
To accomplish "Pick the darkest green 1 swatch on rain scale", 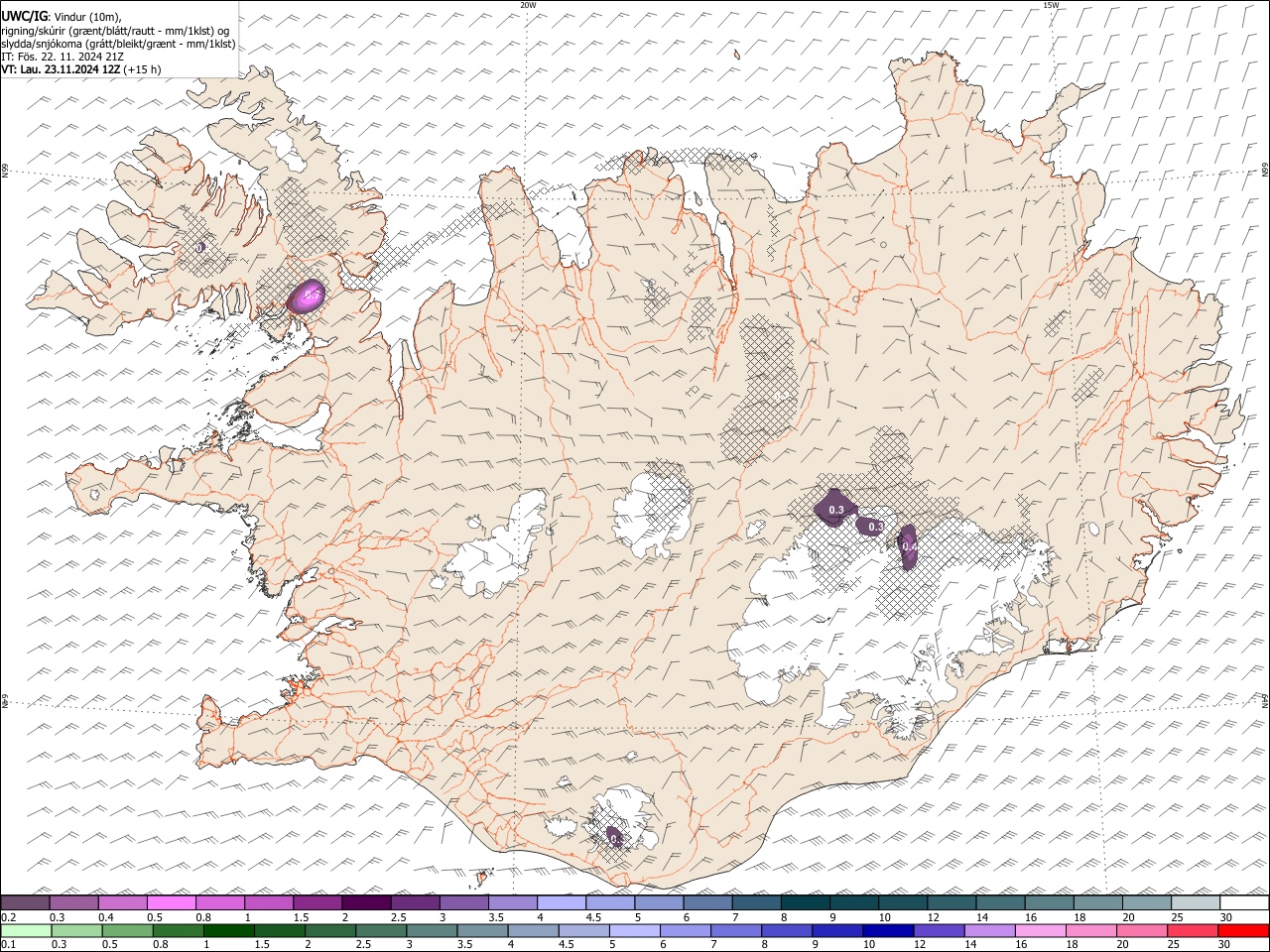I will point(228,930).
